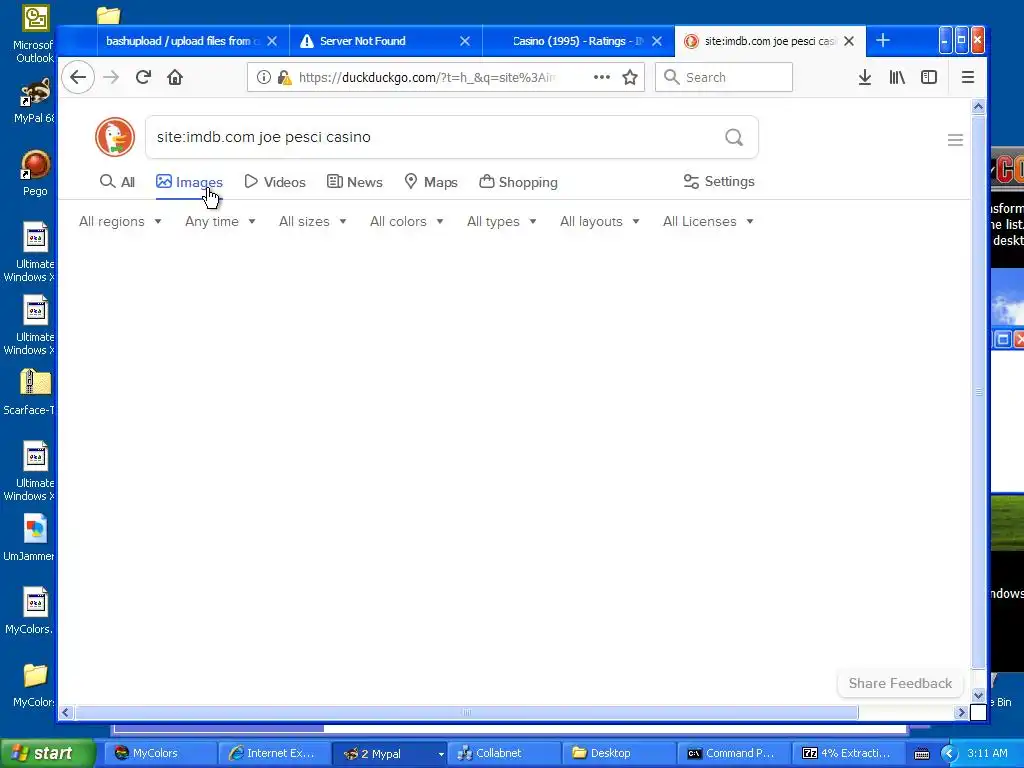Select the Scarface zip desktop icon
The height and width of the screenshot is (768, 1024).
pos(31,392)
